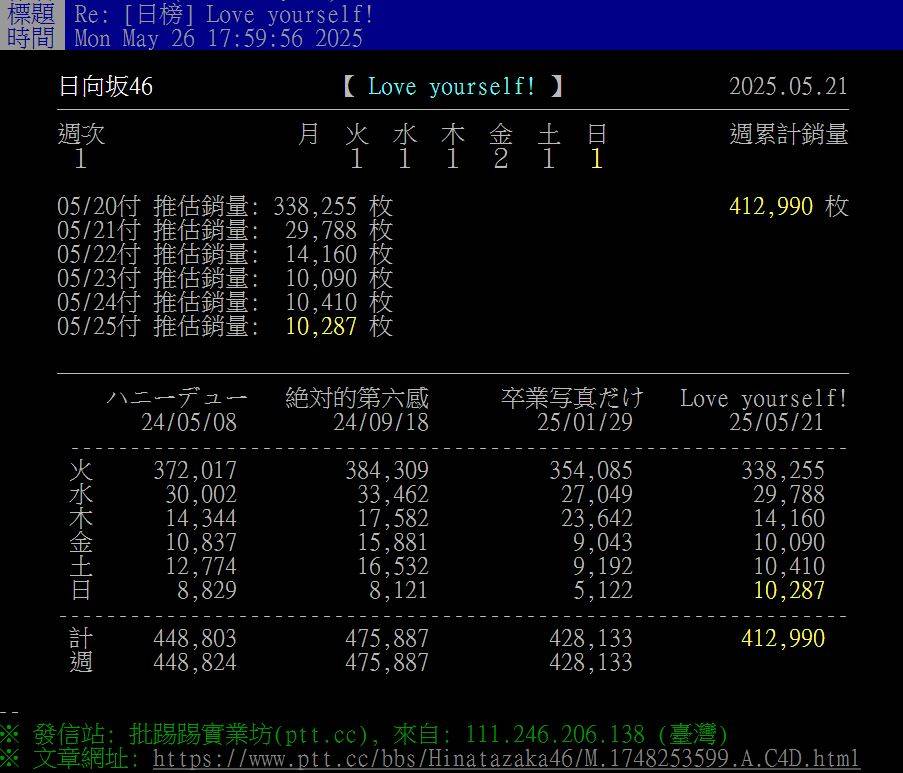The width and height of the screenshot is (903, 773).
Task: Click the '文章網址' label
Action: point(81,758)
